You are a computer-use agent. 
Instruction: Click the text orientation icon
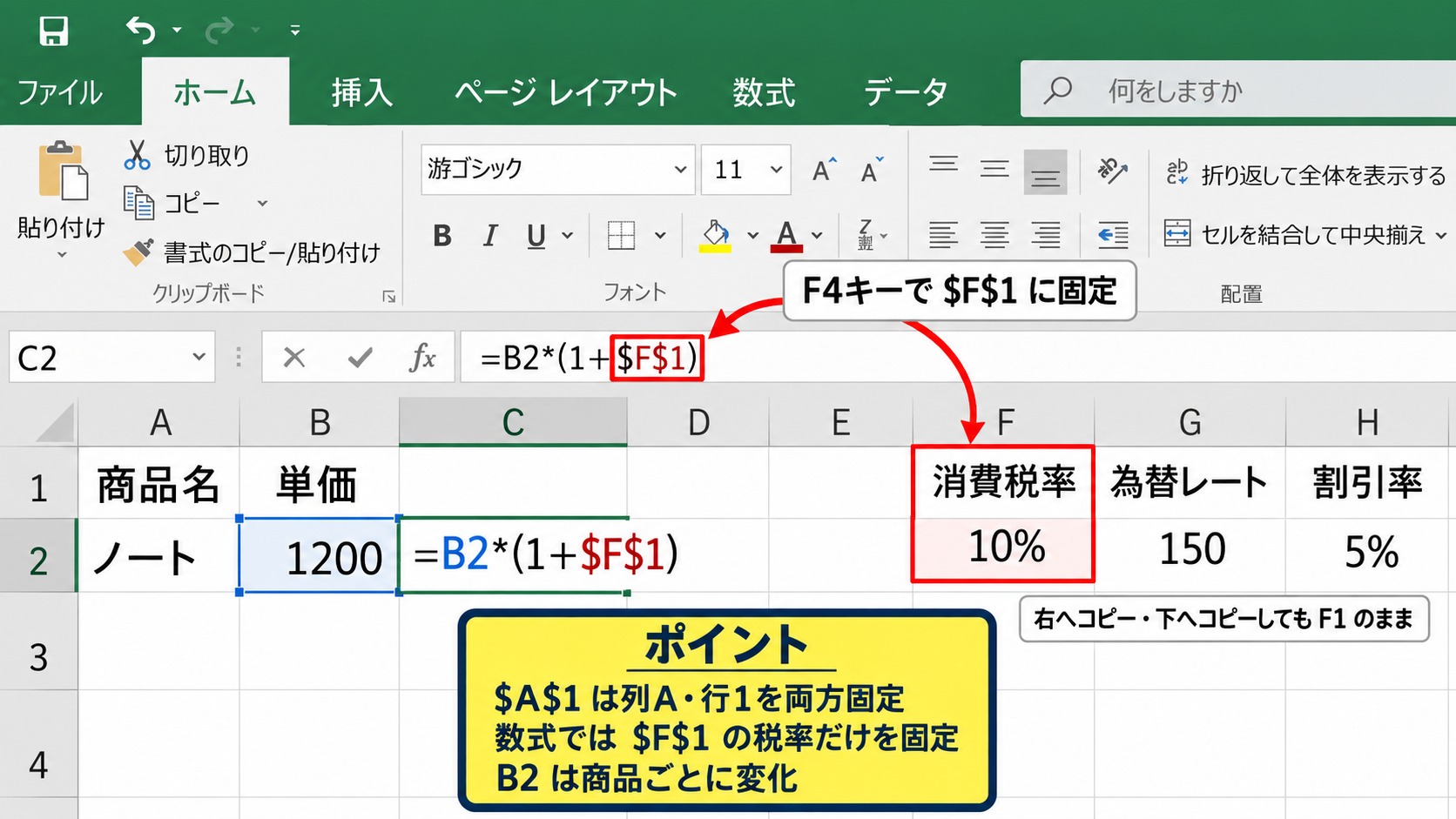[1113, 171]
